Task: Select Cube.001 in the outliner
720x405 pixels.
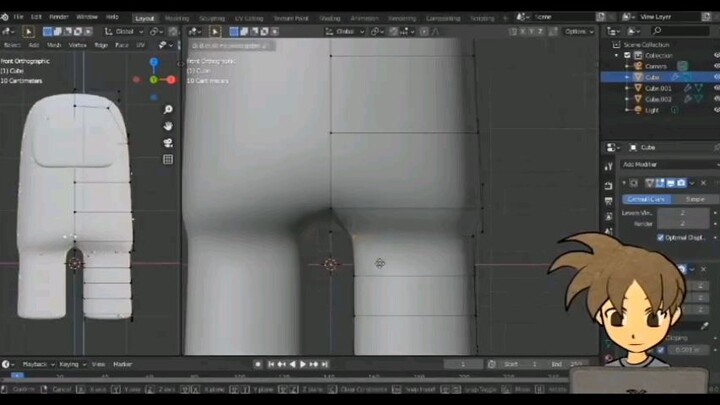Action: 657,88
